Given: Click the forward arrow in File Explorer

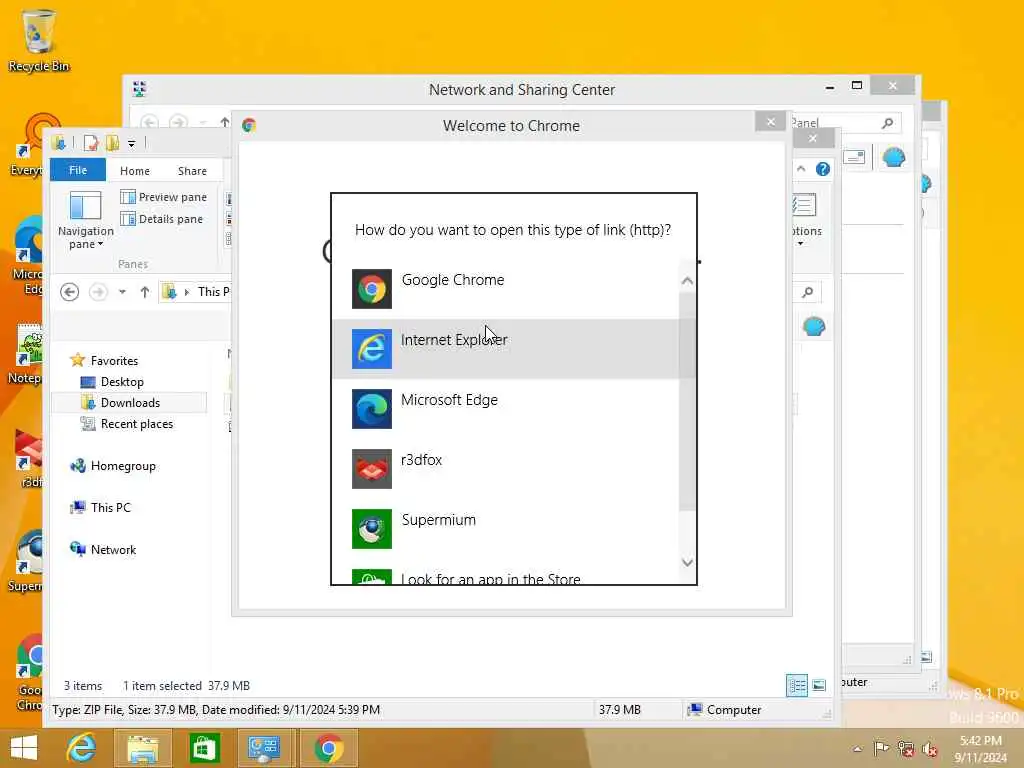Looking at the screenshot, I should point(98,292).
